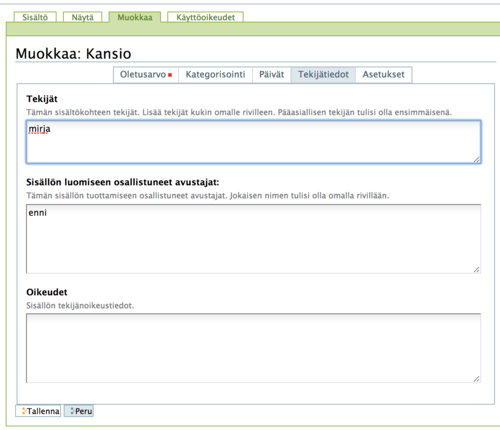Open the Sisältö tab
500x430 pixels.
tap(35, 17)
